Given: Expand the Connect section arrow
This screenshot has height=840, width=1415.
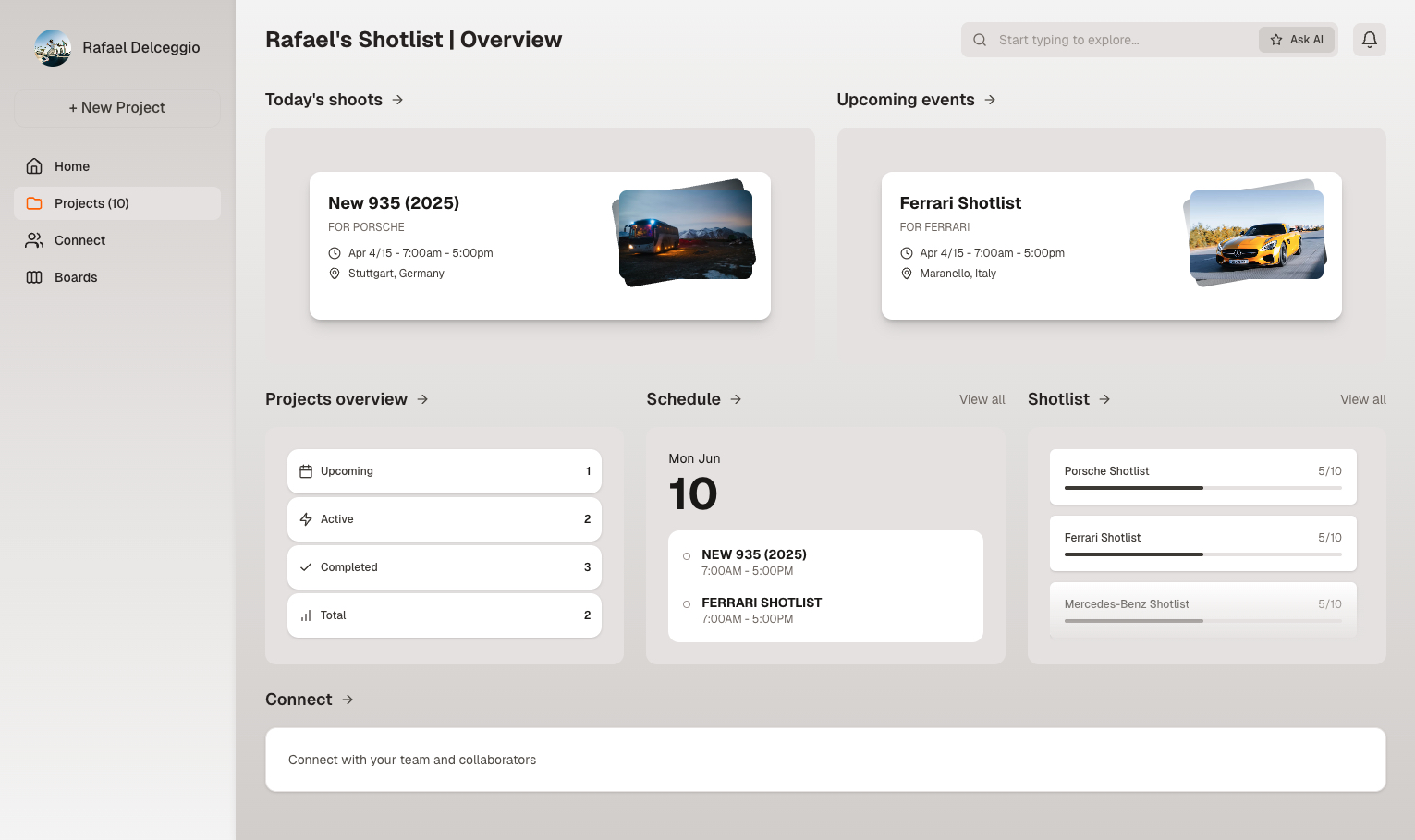Looking at the screenshot, I should 348,700.
